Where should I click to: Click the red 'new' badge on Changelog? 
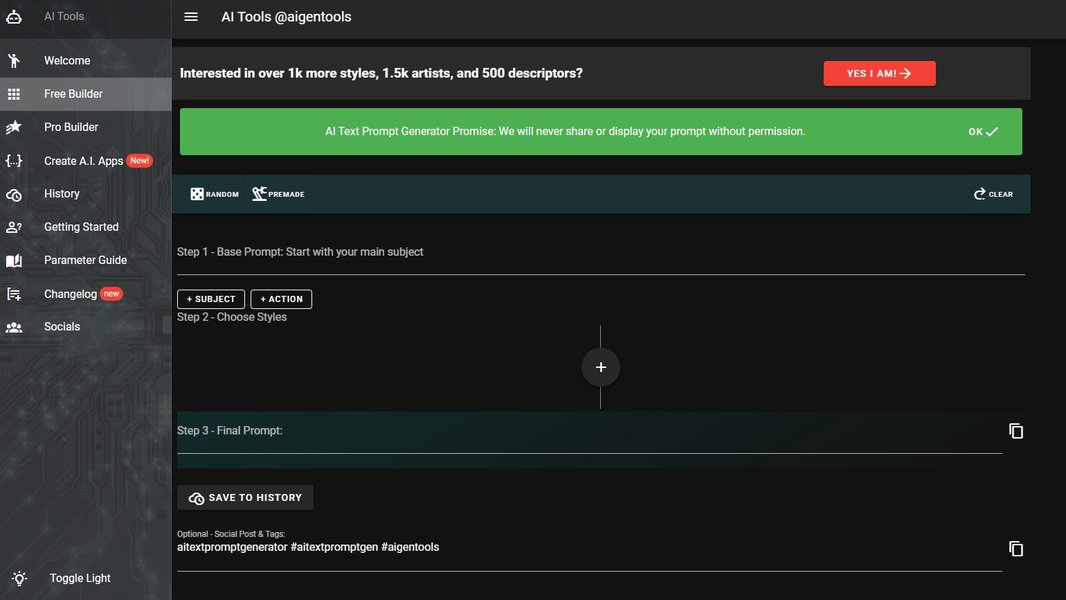111,294
